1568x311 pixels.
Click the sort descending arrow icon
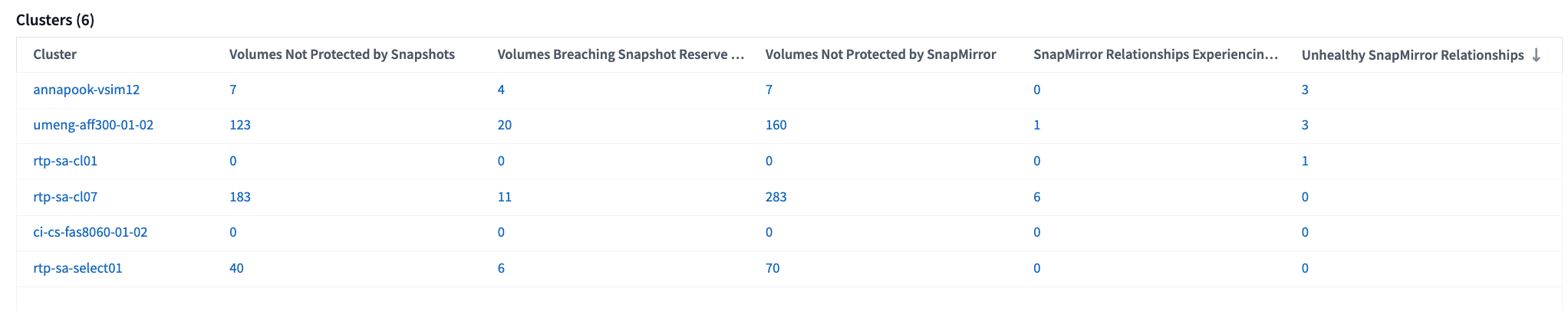click(1536, 55)
